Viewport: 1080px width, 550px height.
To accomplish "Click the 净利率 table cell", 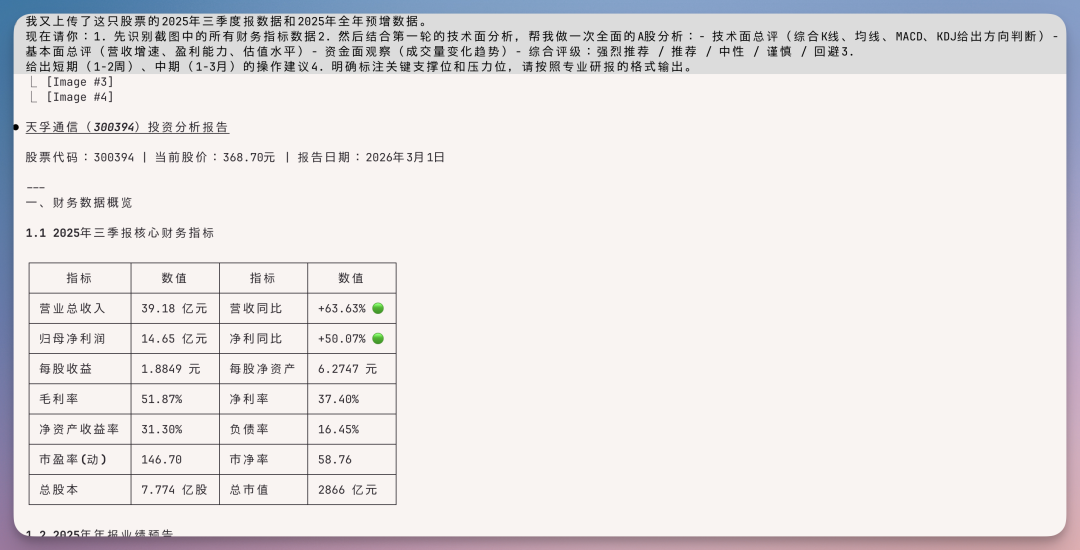I will tap(263, 399).
